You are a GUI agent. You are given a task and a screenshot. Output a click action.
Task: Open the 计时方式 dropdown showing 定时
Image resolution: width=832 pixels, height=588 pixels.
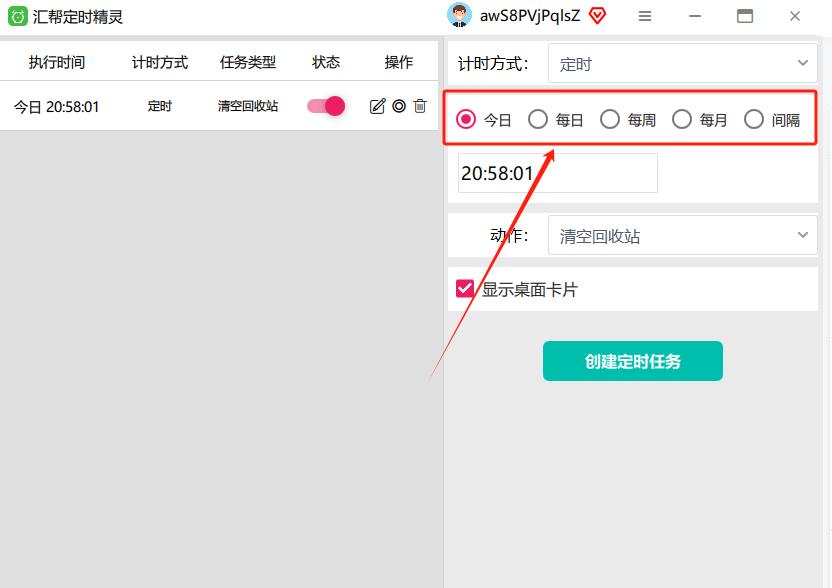[x=682, y=62]
